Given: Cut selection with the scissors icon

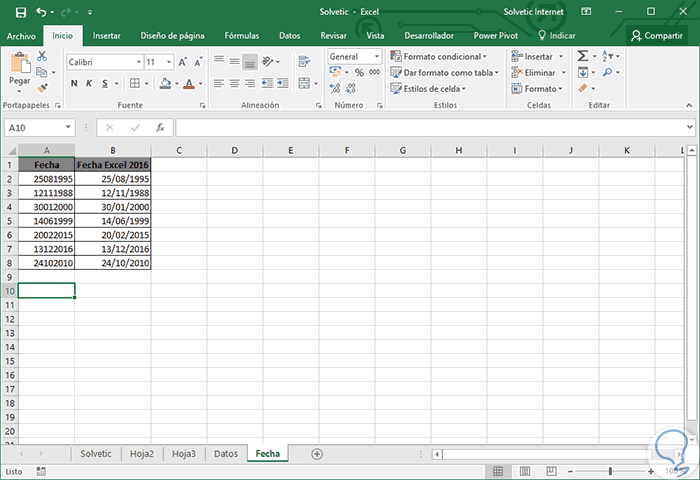Looking at the screenshot, I should (42, 56).
